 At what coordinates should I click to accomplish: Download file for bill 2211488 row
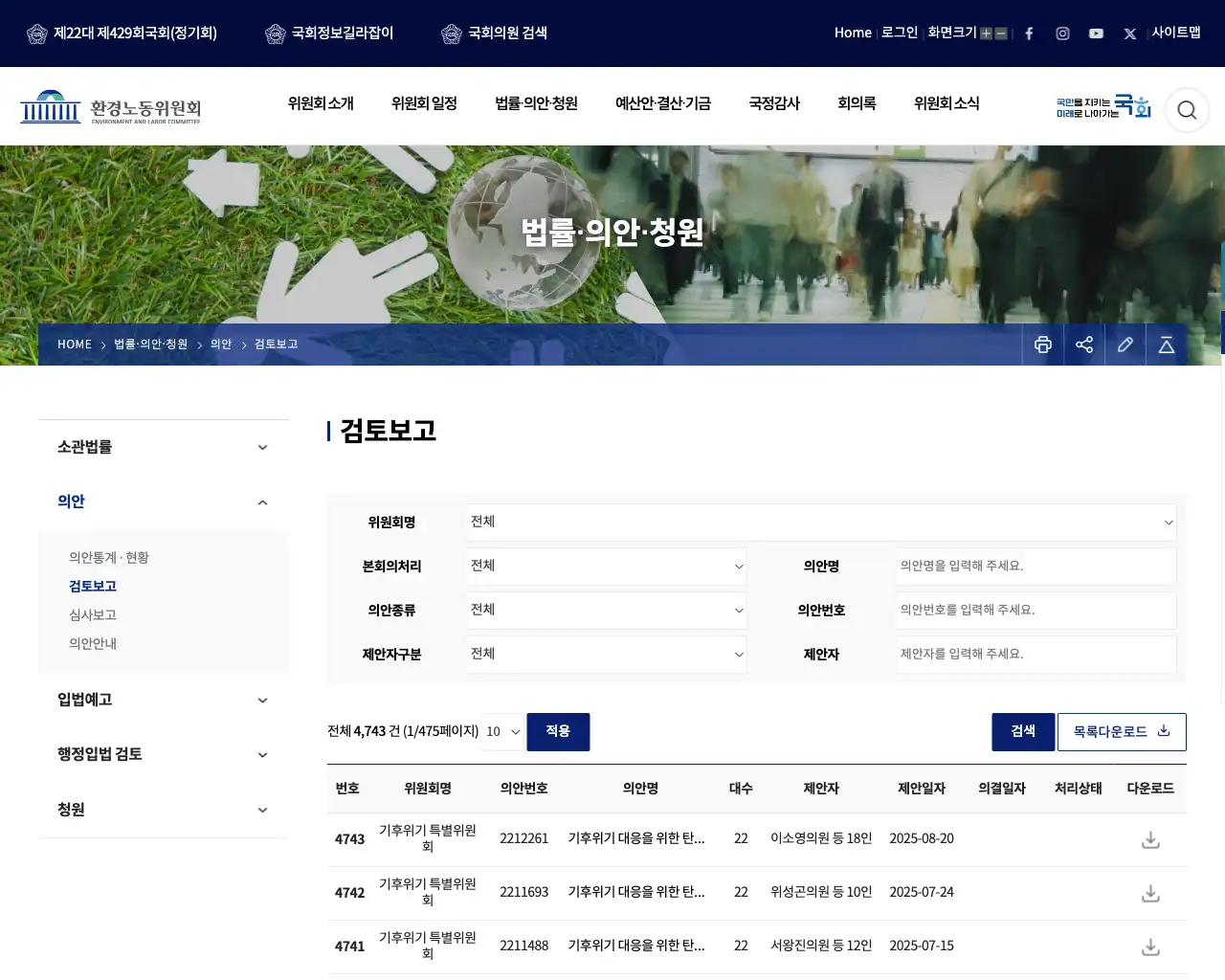(x=1150, y=947)
